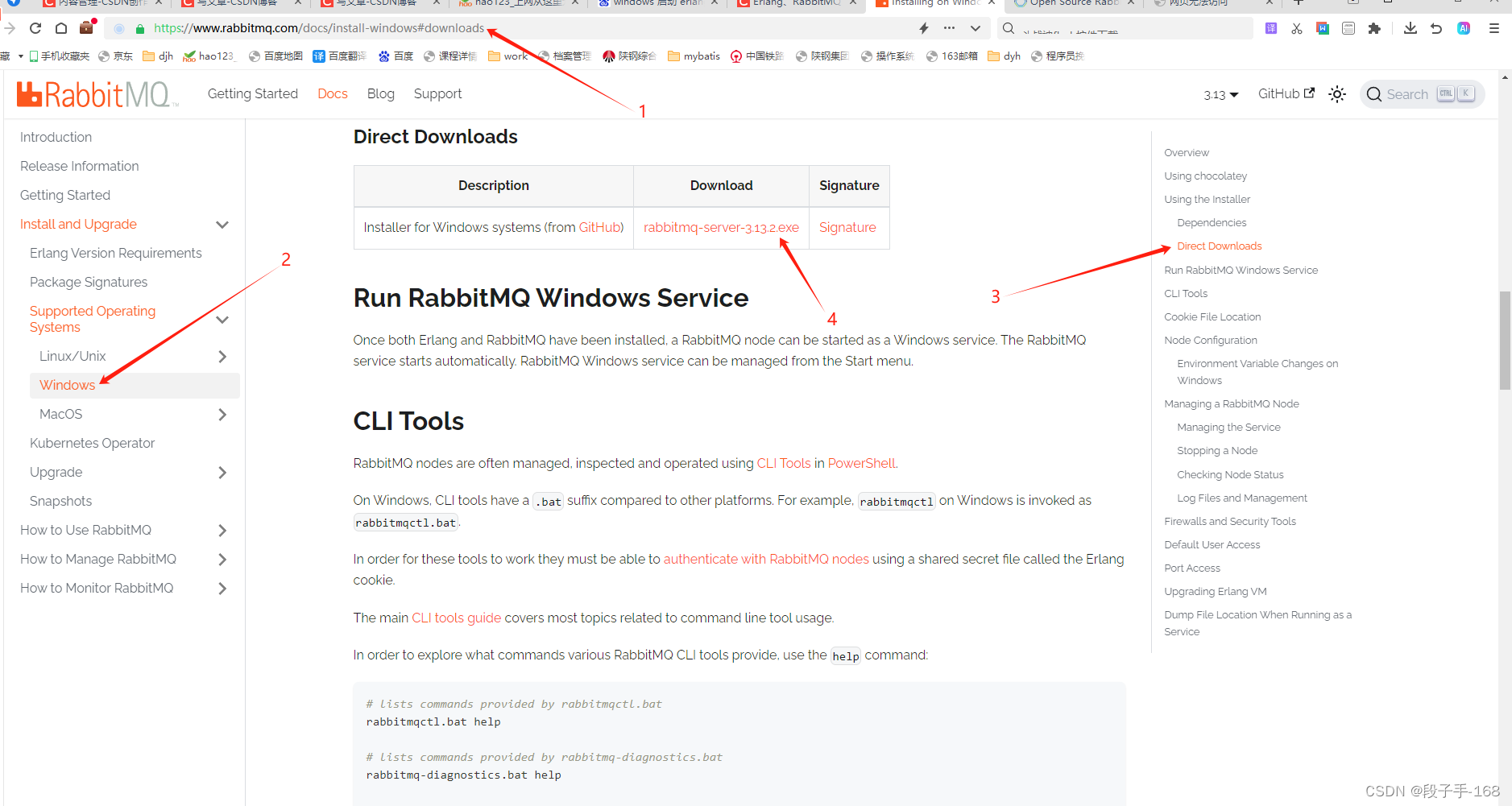Viewport: 1512px width, 806px height.
Task: Open the GitHub external link
Action: pos(1286,93)
